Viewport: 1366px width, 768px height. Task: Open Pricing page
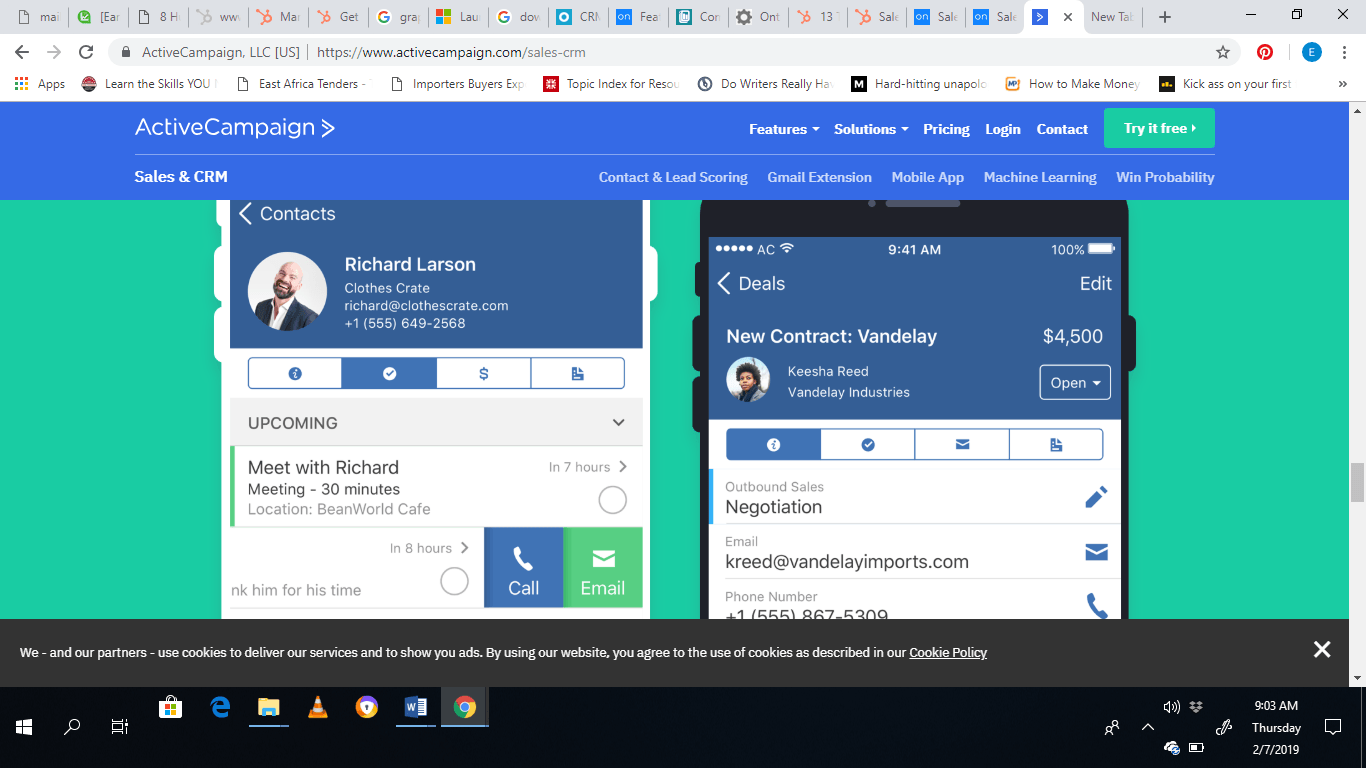click(946, 129)
